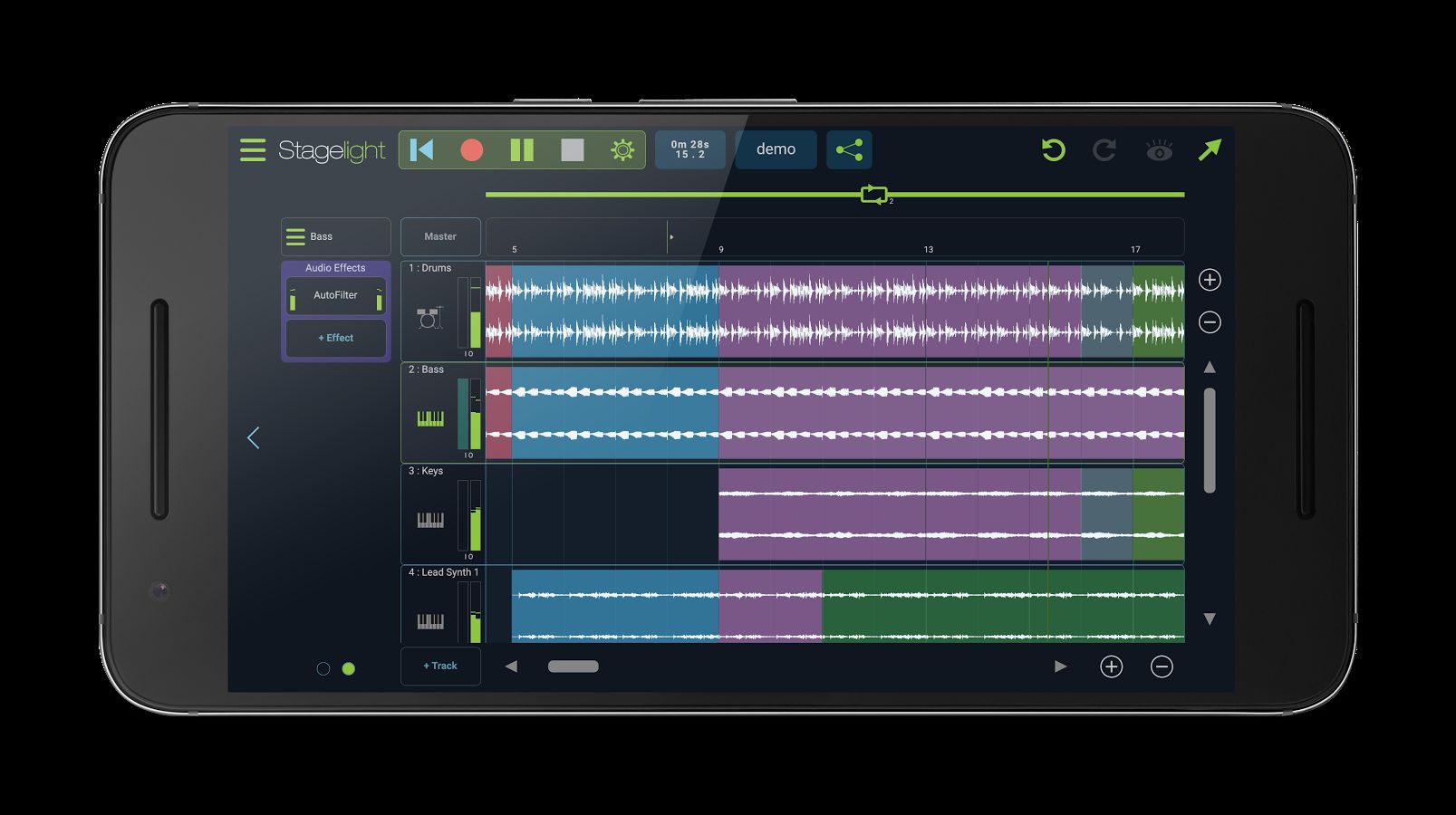This screenshot has width=1456, height=815.
Task: Increase track height with the upper plus icon
Action: pos(1210,280)
